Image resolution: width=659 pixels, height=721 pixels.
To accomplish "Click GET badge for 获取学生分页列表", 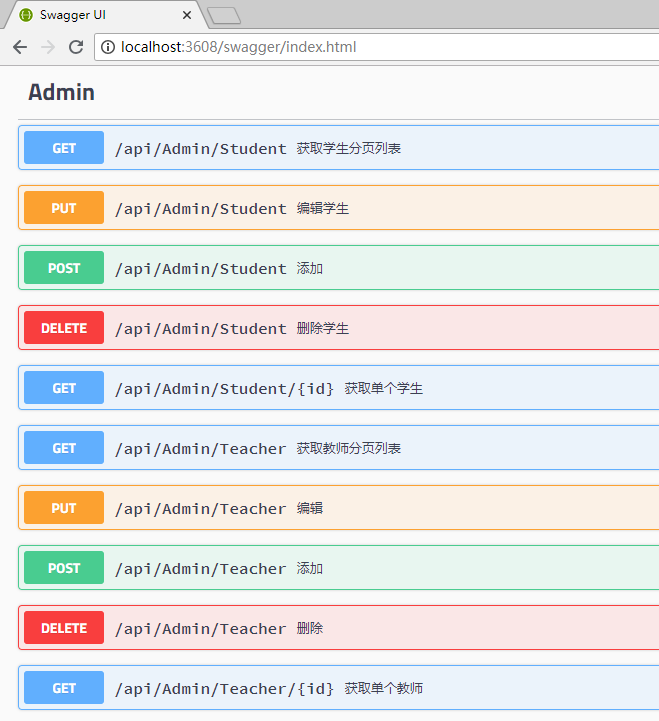I will coord(64,148).
